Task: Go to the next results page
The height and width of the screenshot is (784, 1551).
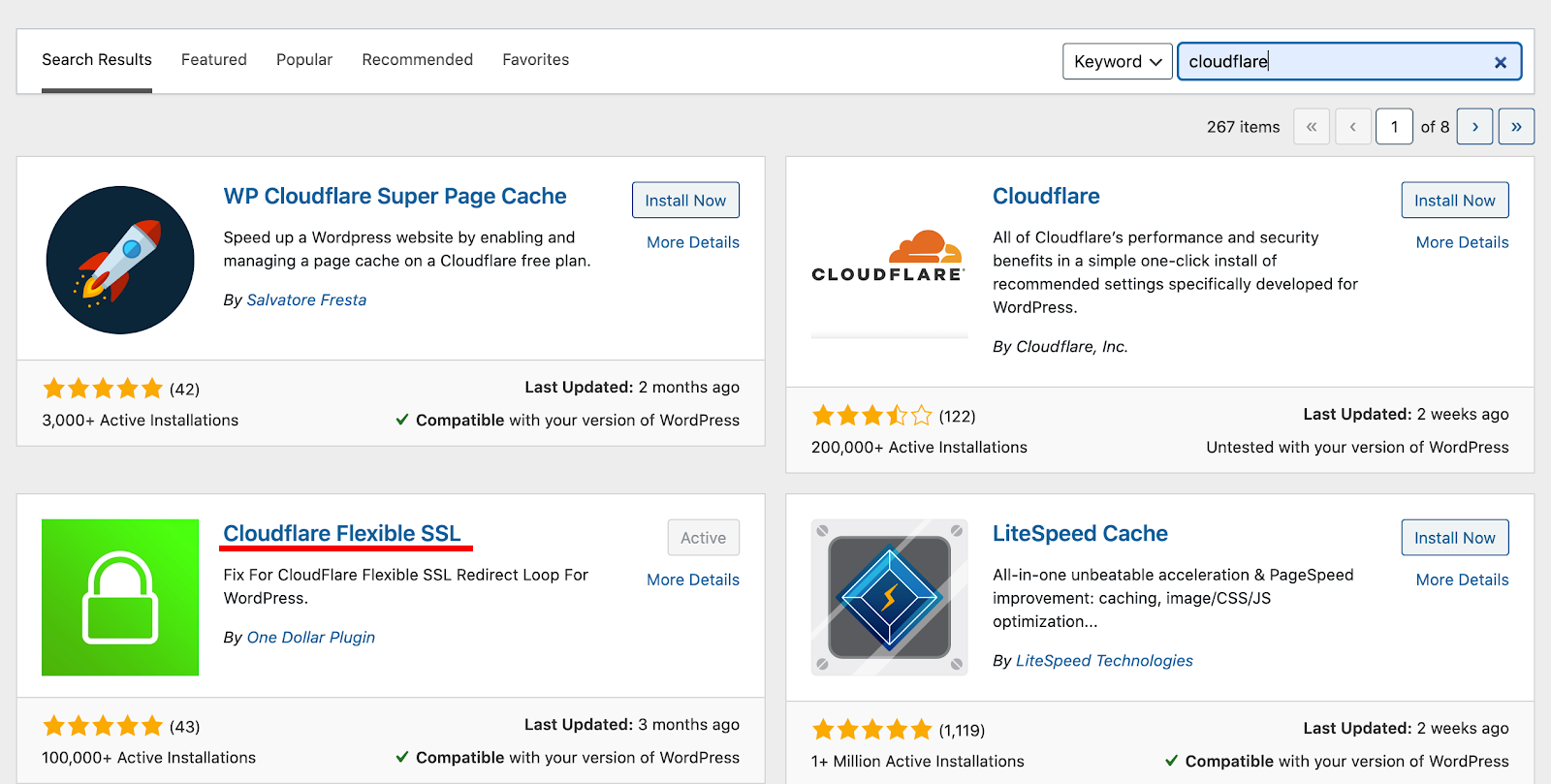Action: coord(1474,126)
